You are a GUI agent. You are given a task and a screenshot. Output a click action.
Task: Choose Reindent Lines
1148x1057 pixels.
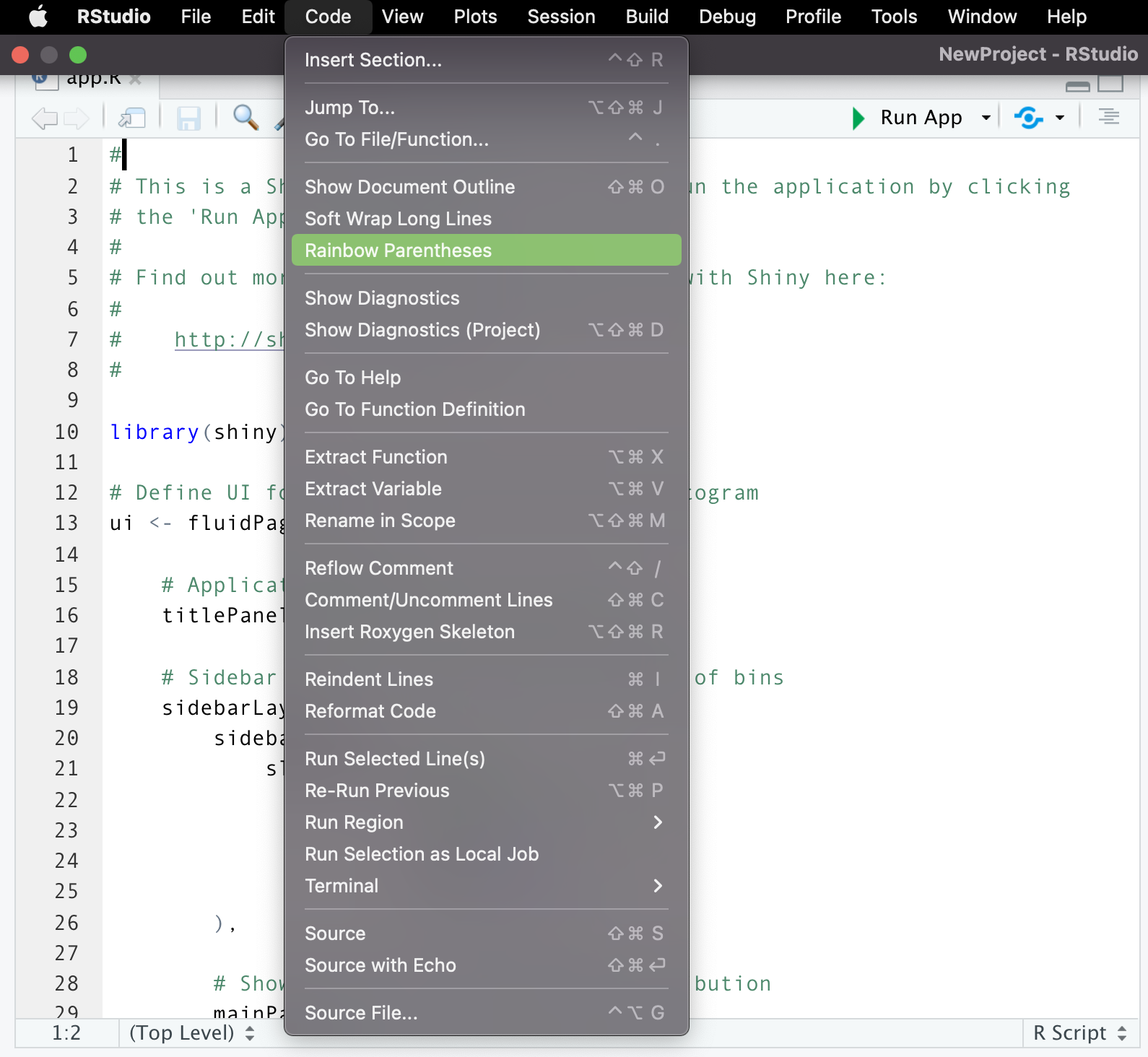point(487,679)
